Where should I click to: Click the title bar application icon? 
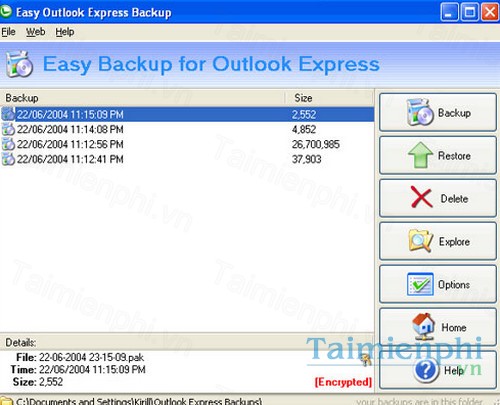point(5,11)
